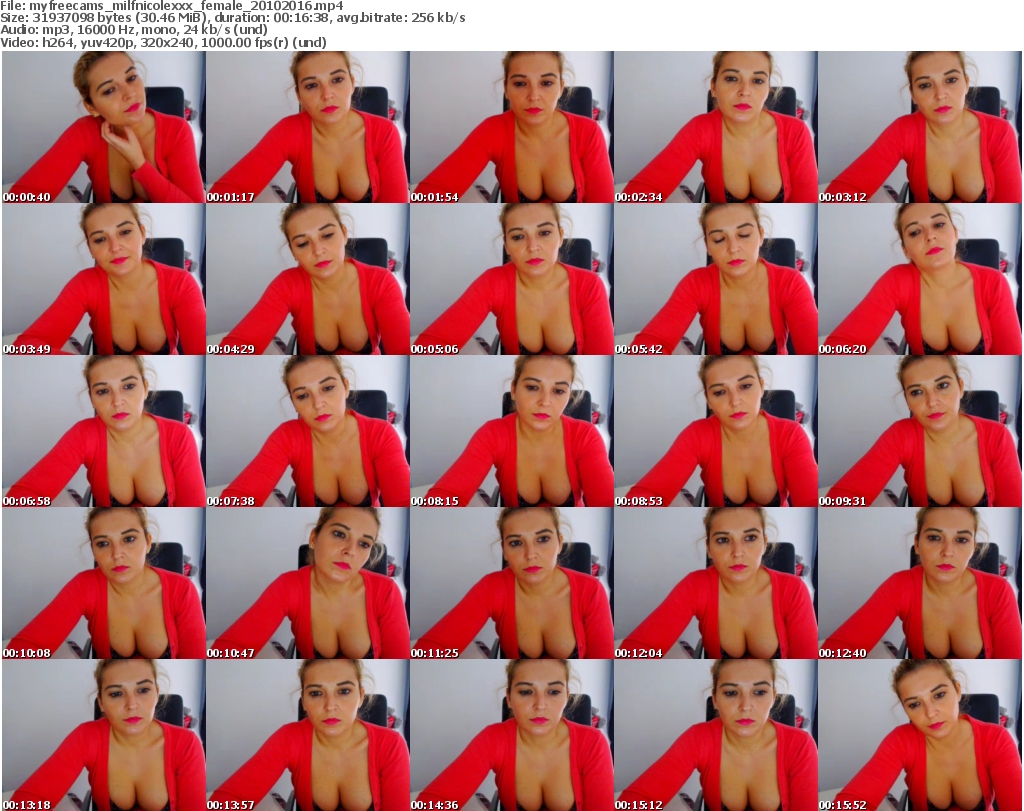Pick the thumbnail stamped 00:13:18
The width and height of the screenshot is (1024, 811).
(103, 735)
